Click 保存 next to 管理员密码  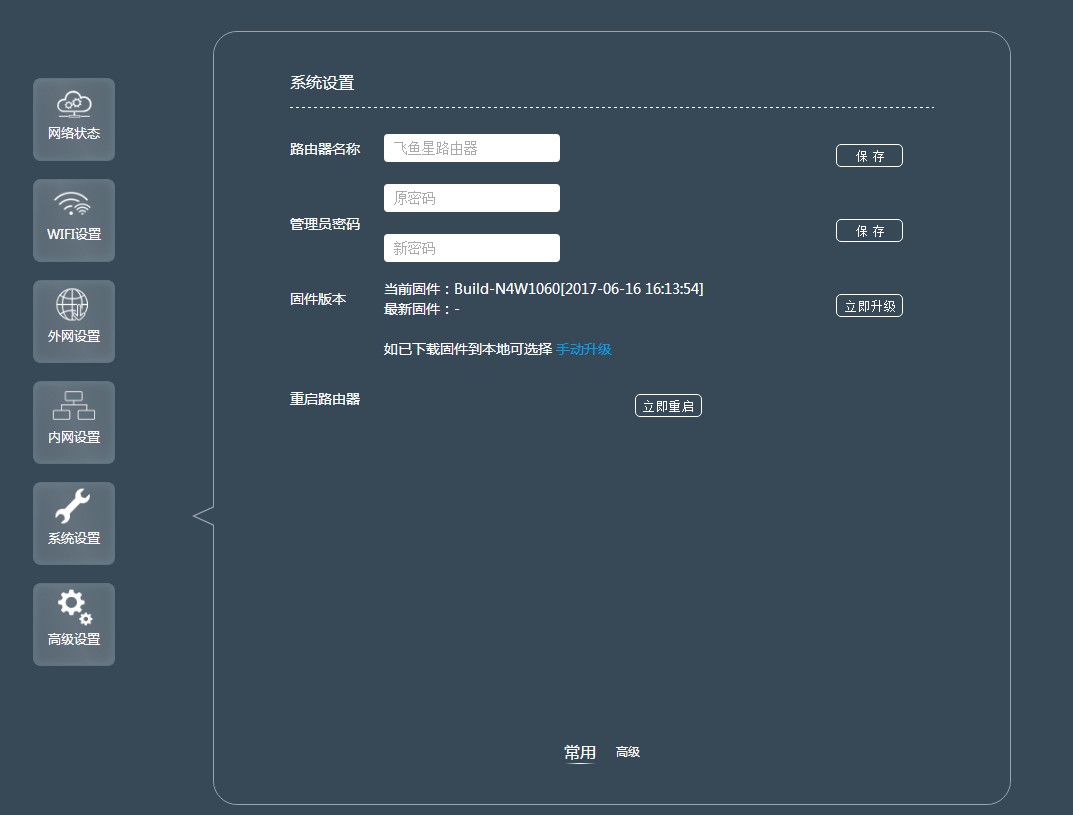click(x=868, y=230)
